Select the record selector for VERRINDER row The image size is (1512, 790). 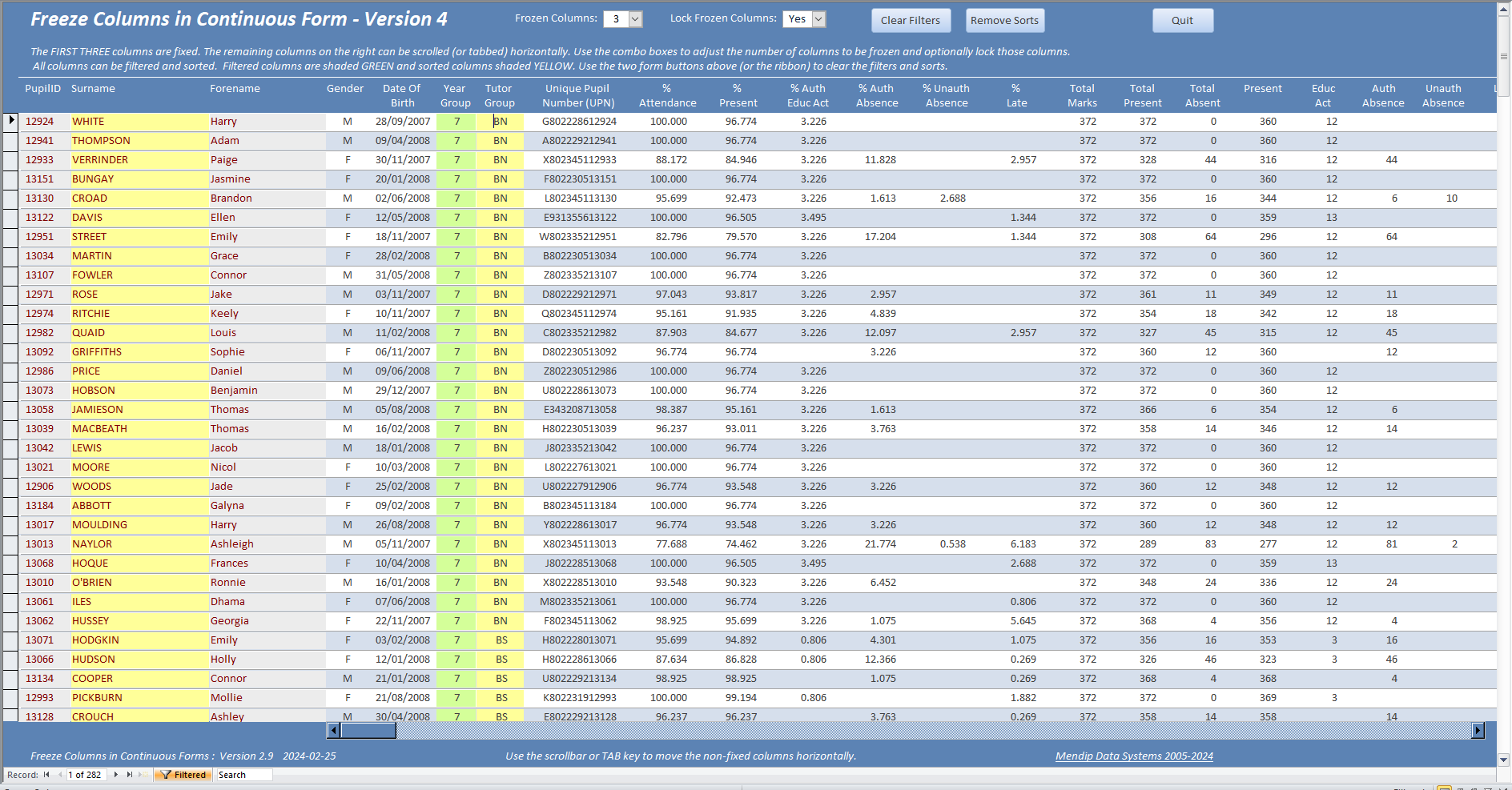pyautogui.click(x=10, y=160)
